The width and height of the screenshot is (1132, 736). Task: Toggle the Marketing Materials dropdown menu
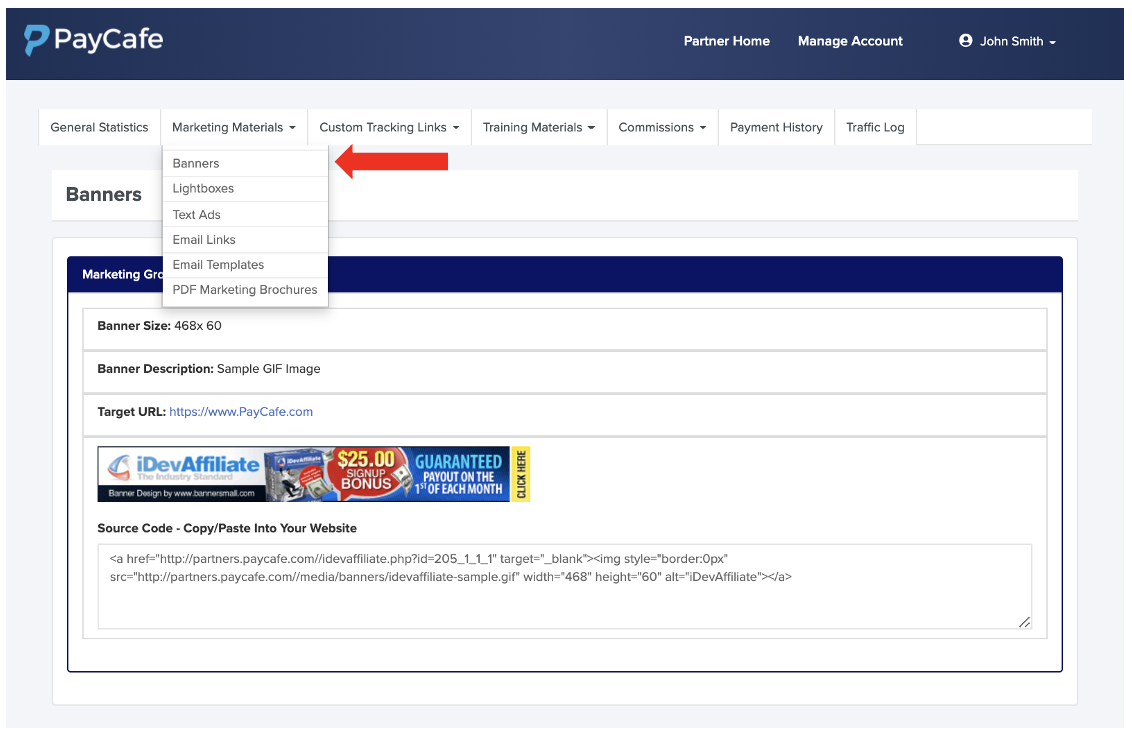tap(234, 127)
